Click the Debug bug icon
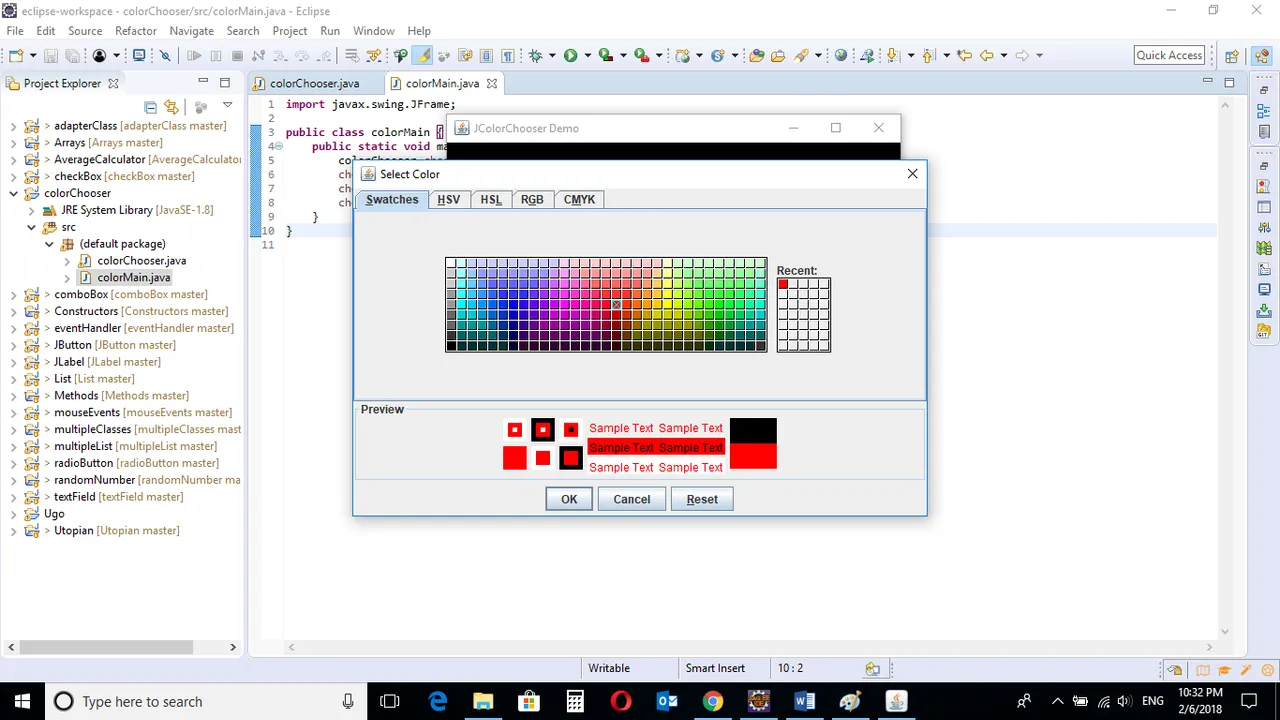 point(535,56)
